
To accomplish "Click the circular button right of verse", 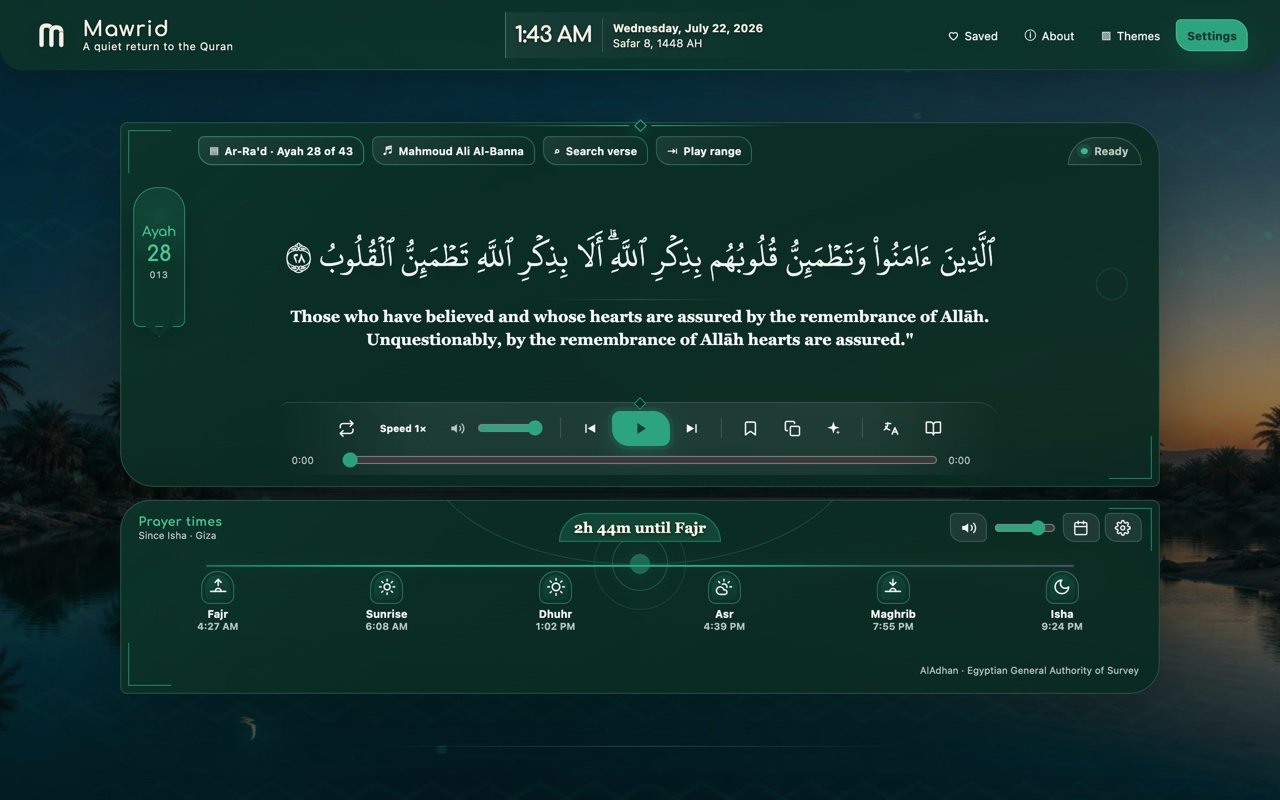I will [x=1111, y=284].
